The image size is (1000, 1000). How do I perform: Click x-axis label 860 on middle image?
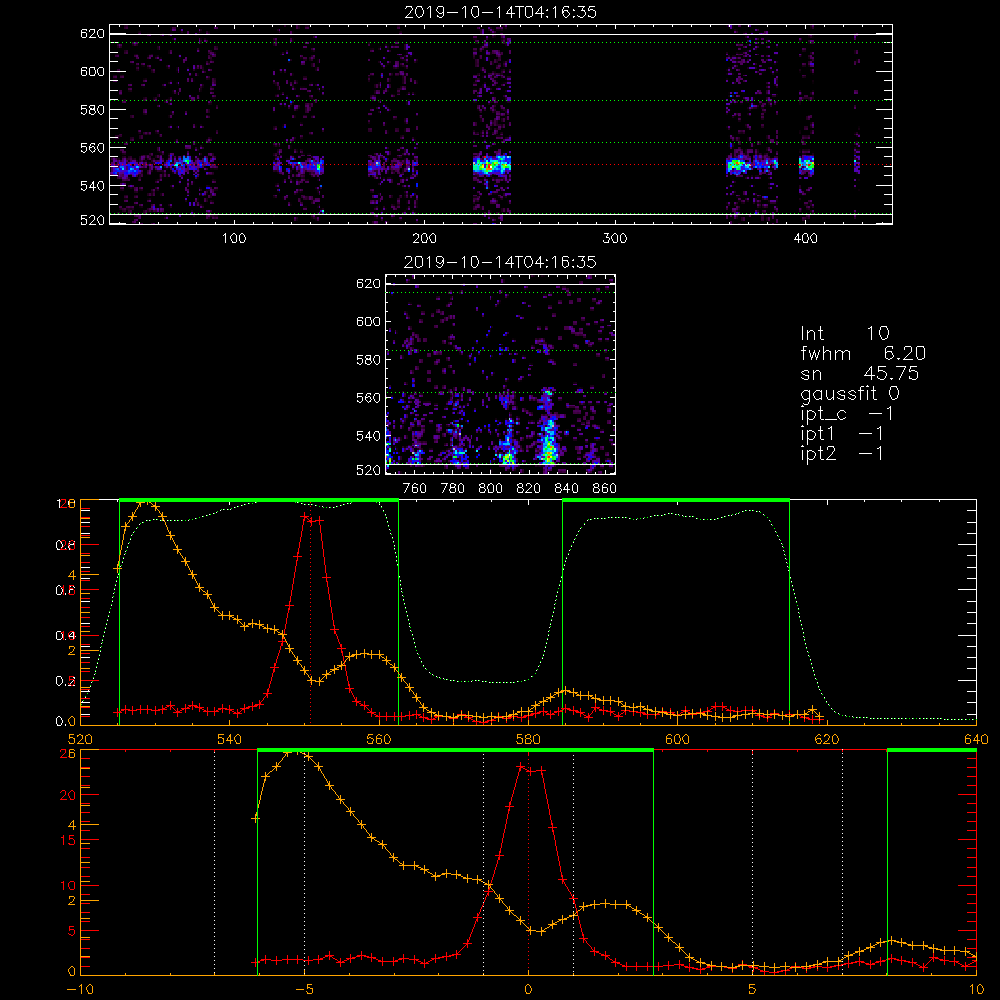[x=605, y=489]
